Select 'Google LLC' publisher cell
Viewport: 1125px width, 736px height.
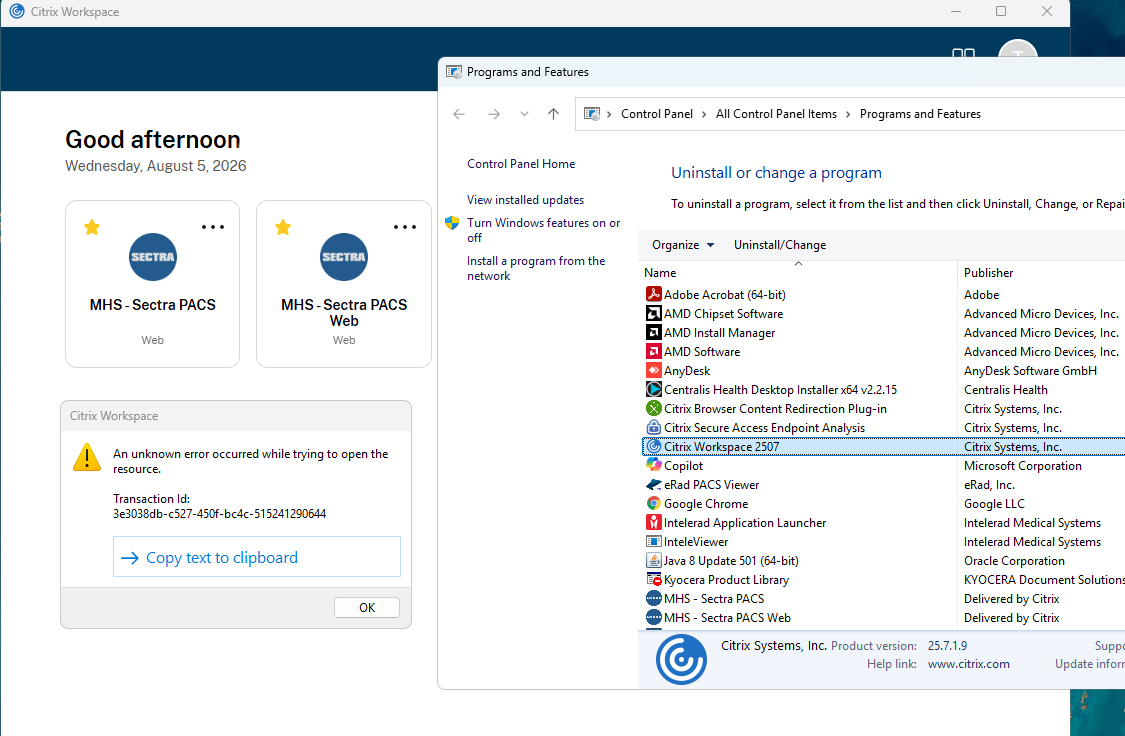click(x=994, y=504)
